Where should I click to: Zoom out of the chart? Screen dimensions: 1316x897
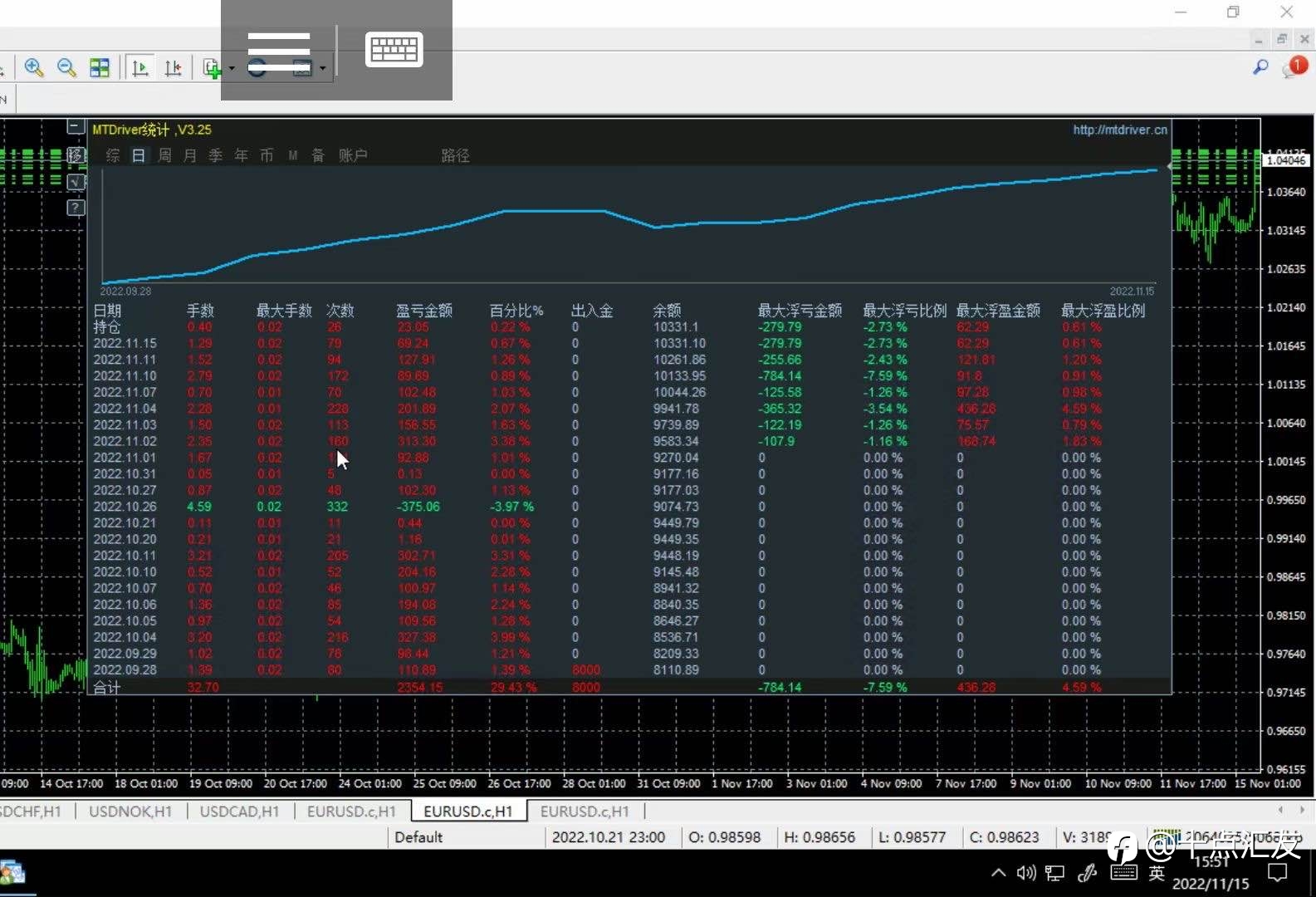tap(66, 68)
